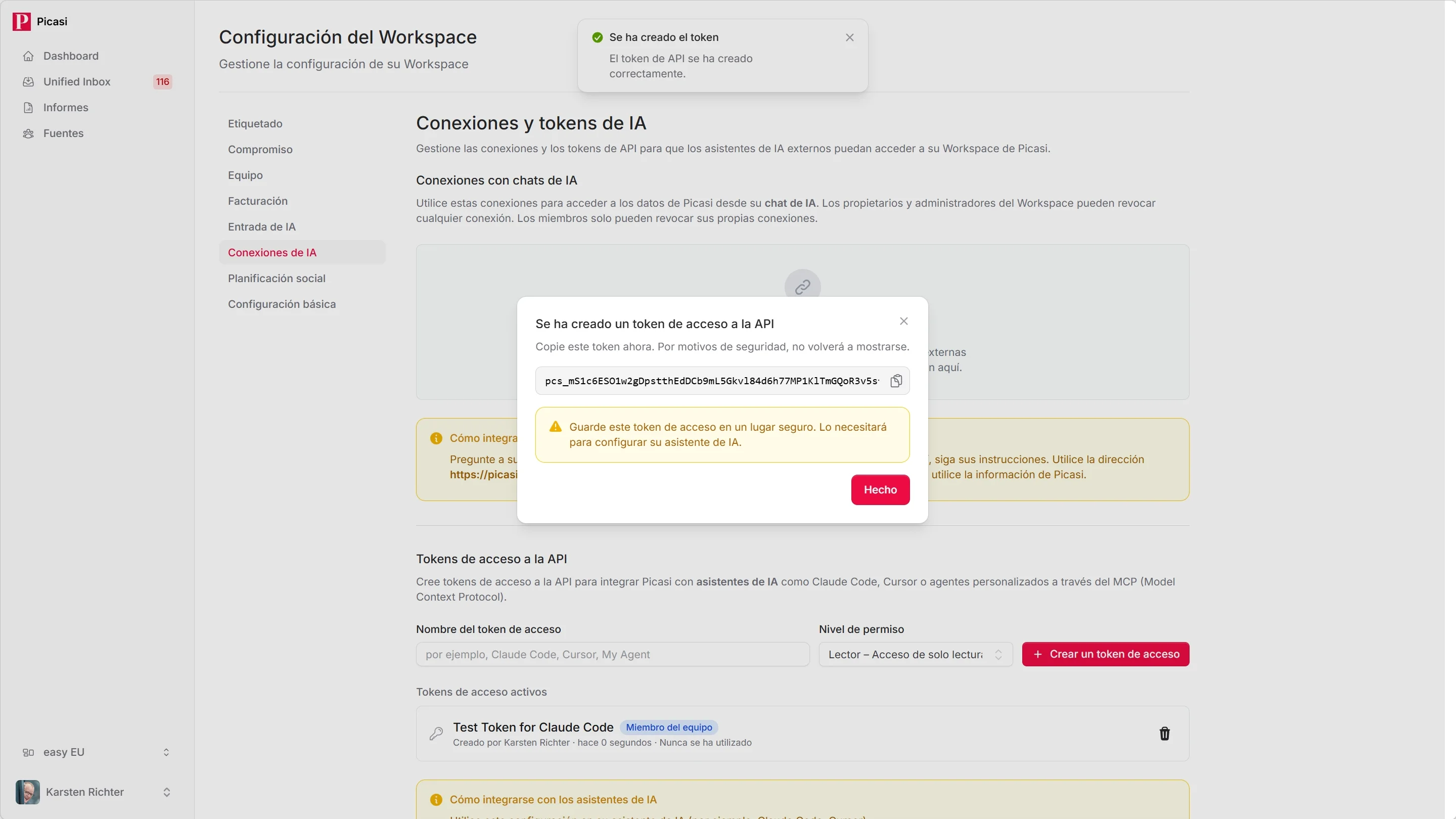Click the 116 unread badge
Image resolution: width=1456 pixels, height=819 pixels.
(163, 82)
